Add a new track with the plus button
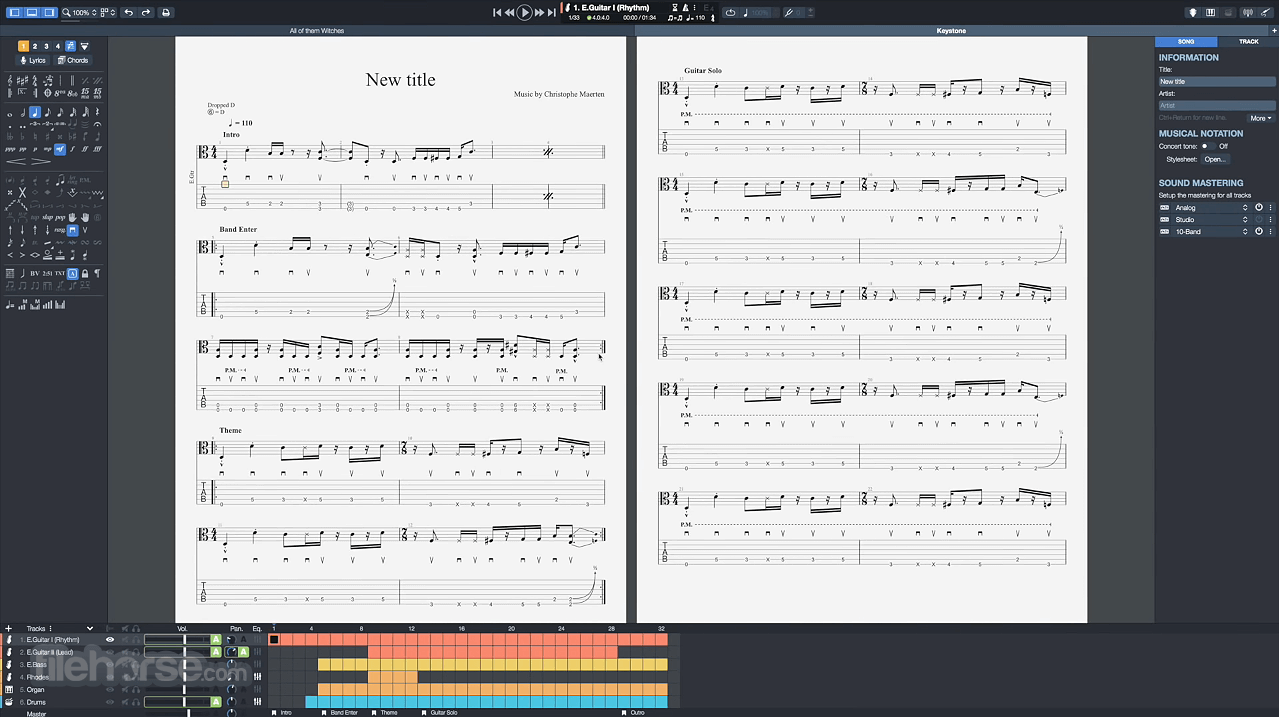Image resolution: width=1279 pixels, height=717 pixels. 9,629
